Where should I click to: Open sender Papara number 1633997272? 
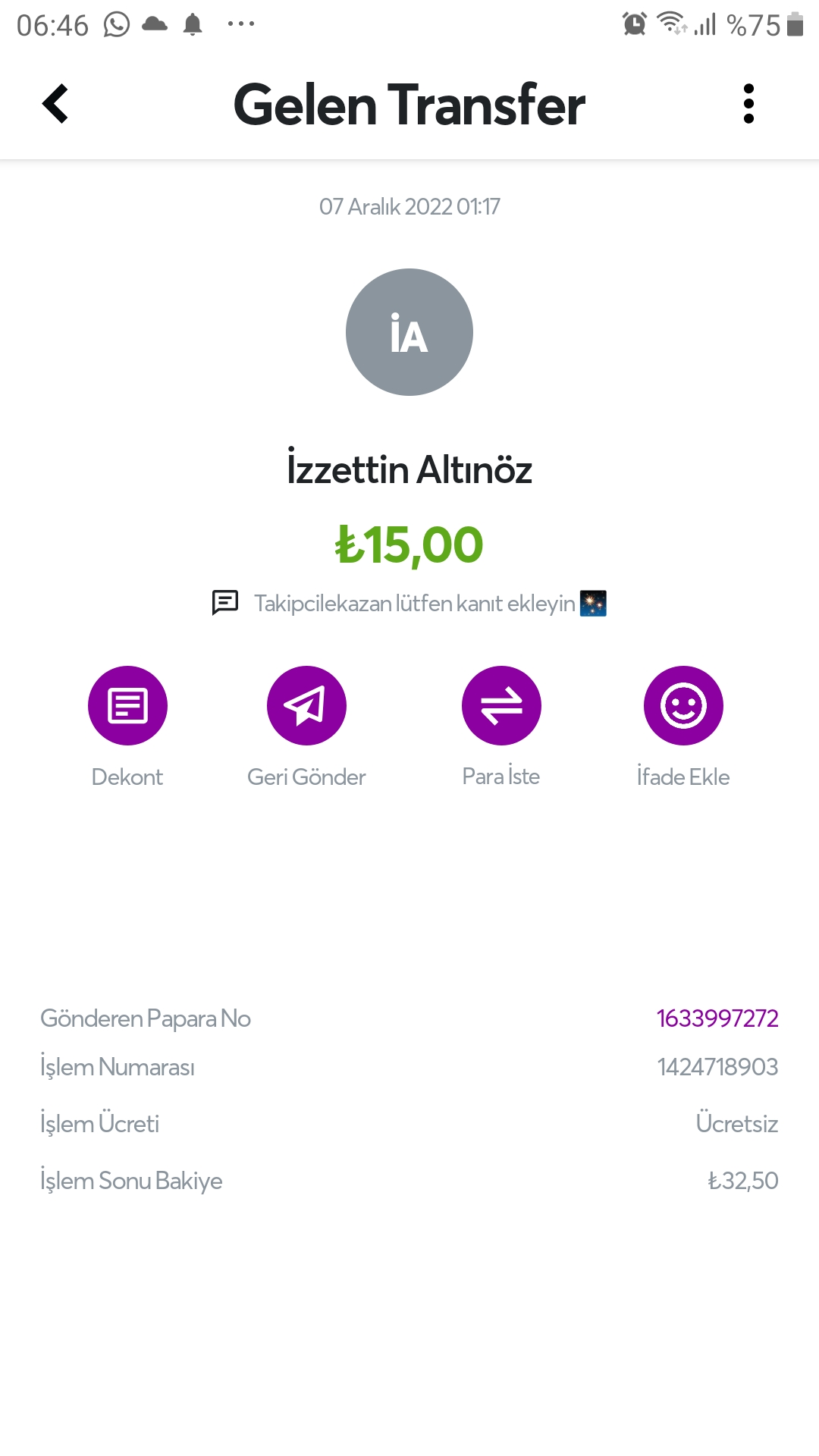717,1018
